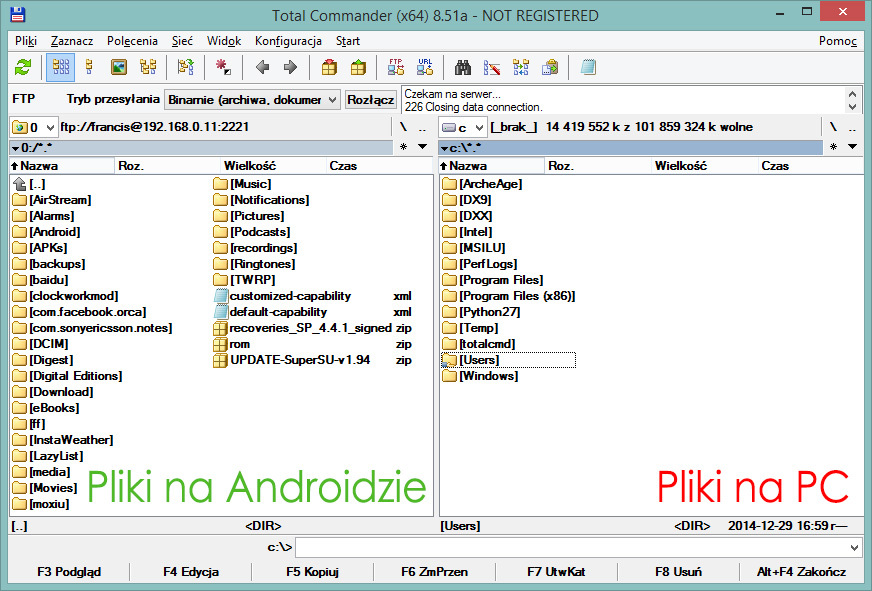Click Copy names to clipboard icon
Image resolution: width=872 pixels, height=591 pixels.
click(x=550, y=67)
